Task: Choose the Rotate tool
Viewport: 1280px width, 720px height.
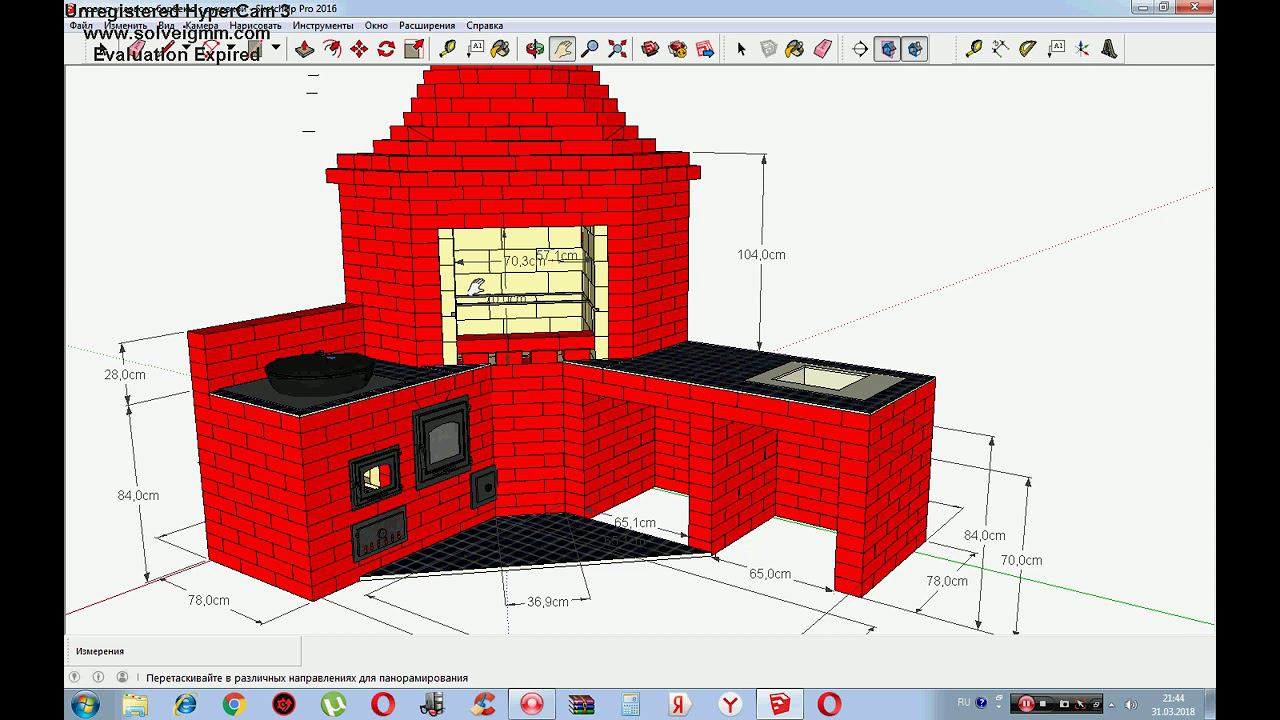Action: pyautogui.click(x=386, y=49)
